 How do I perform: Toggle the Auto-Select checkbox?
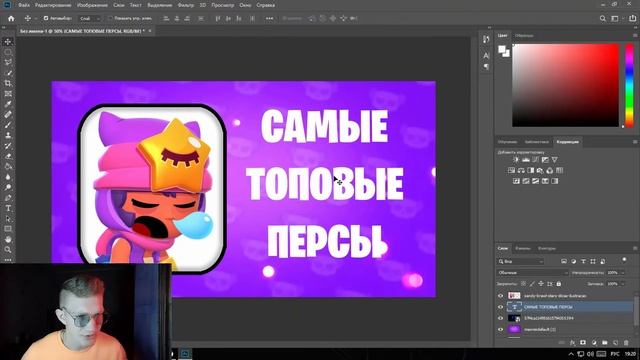tap(46, 18)
